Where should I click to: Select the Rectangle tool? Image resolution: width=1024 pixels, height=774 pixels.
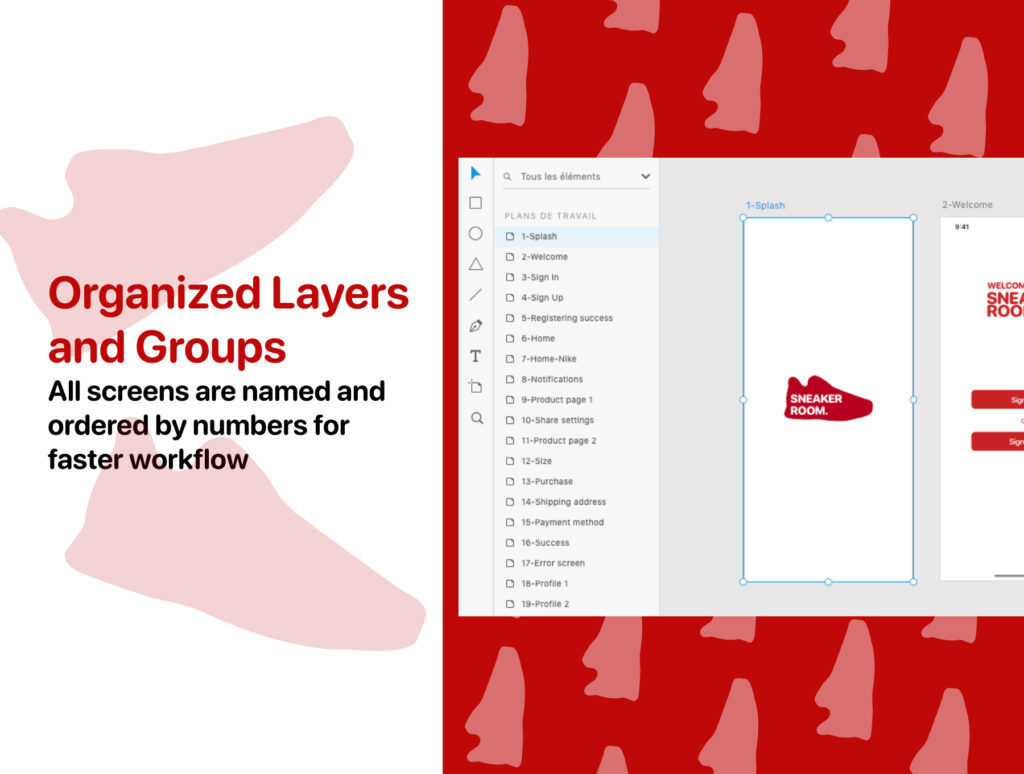pos(475,203)
